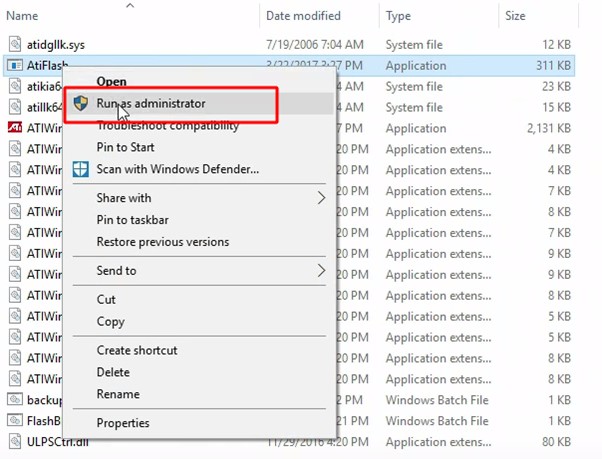Image resolution: width=602 pixels, height=459 pixels.
Task: Choose Pin to taskbar
Action: tap(132, 220)
